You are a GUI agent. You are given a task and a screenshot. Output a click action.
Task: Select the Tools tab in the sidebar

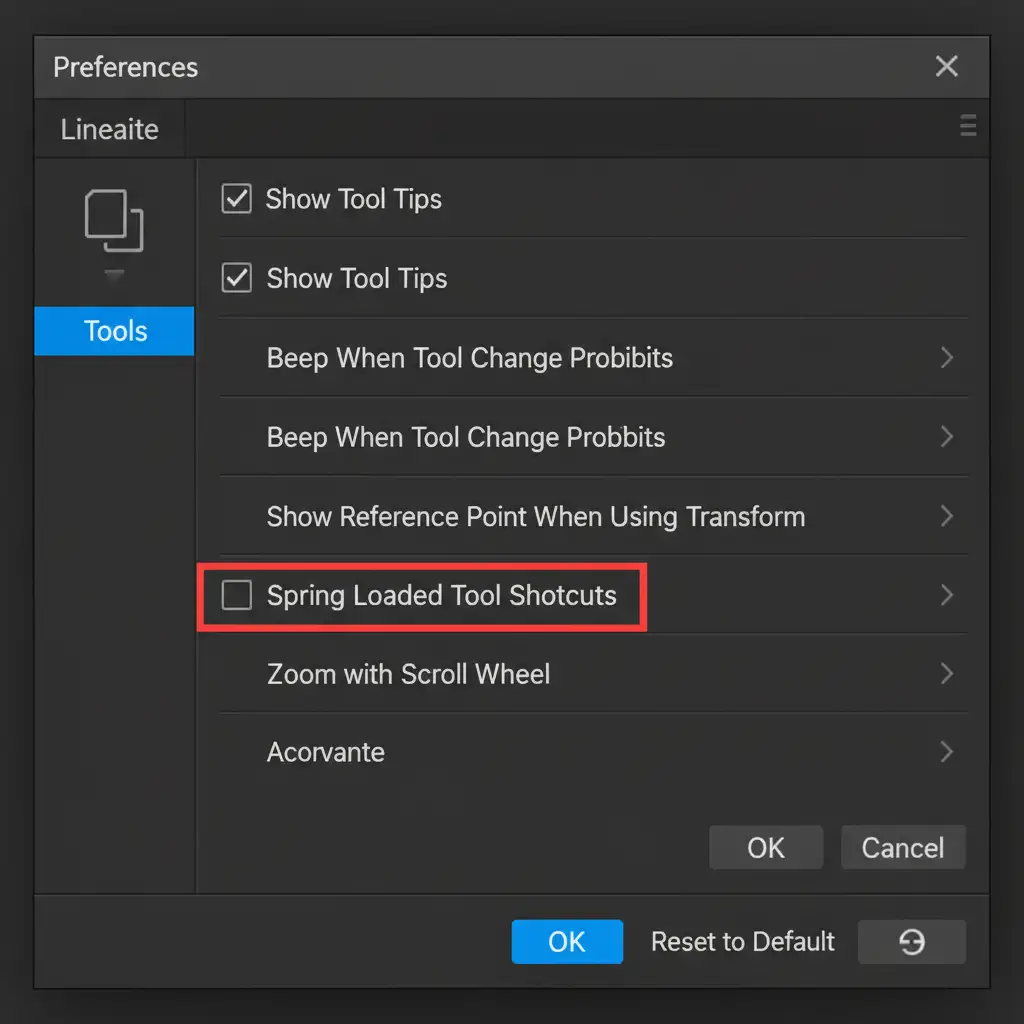pos(115,331)
